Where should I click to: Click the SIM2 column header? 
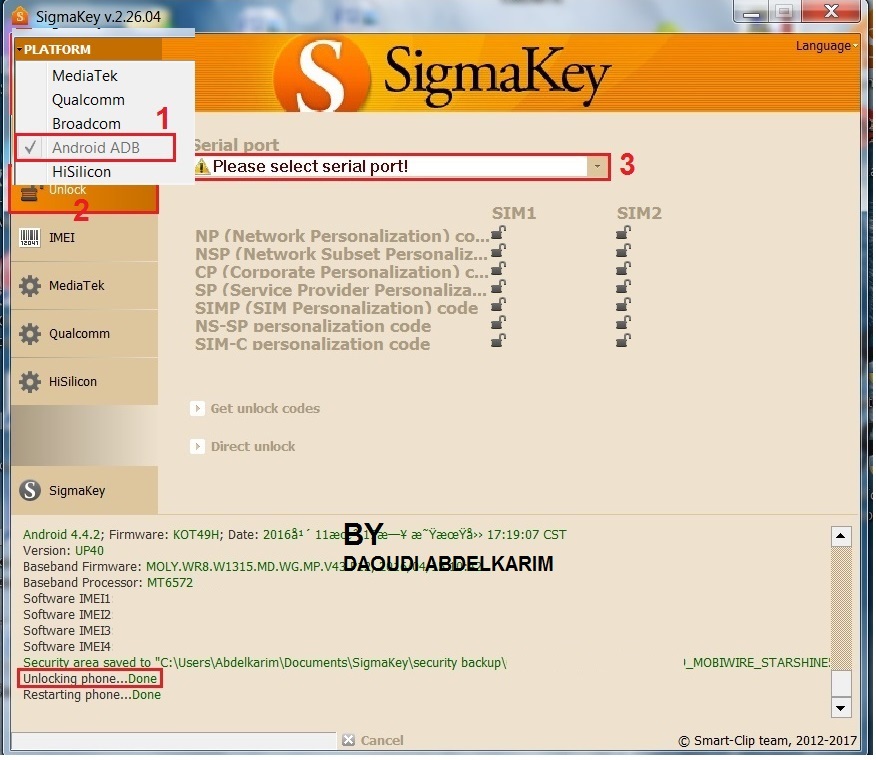639,213
